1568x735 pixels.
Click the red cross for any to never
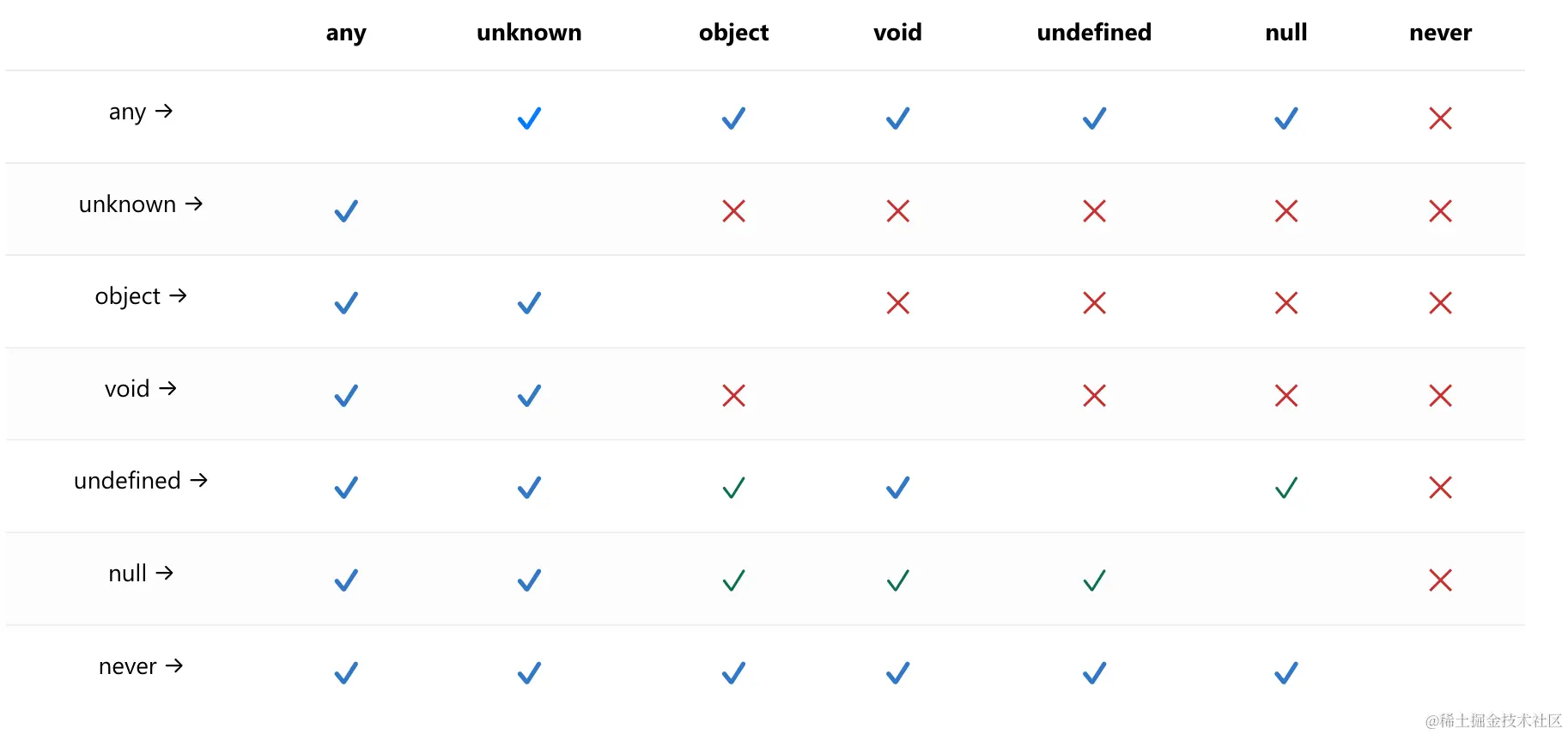1440,118
